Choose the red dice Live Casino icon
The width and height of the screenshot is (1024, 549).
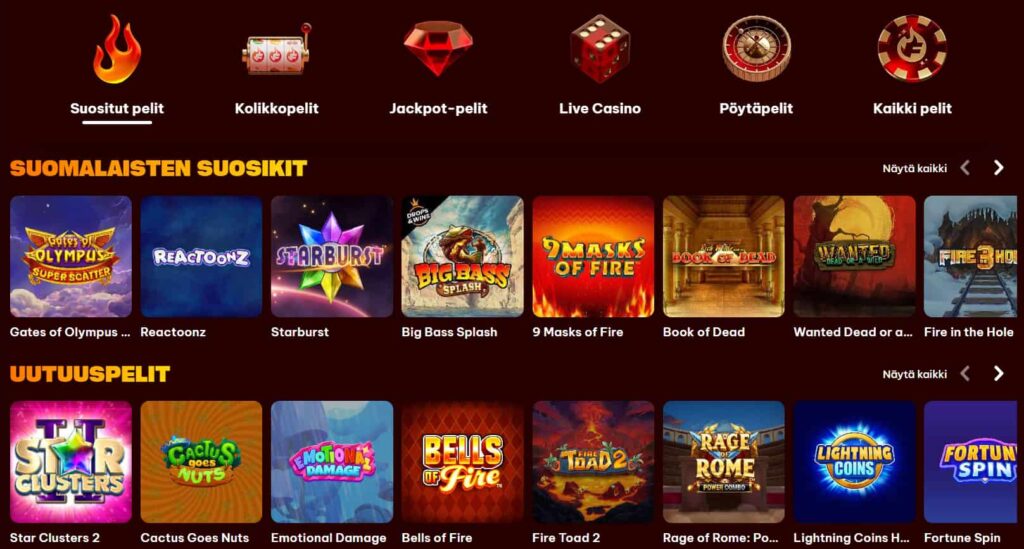click(x=600, y=48)
